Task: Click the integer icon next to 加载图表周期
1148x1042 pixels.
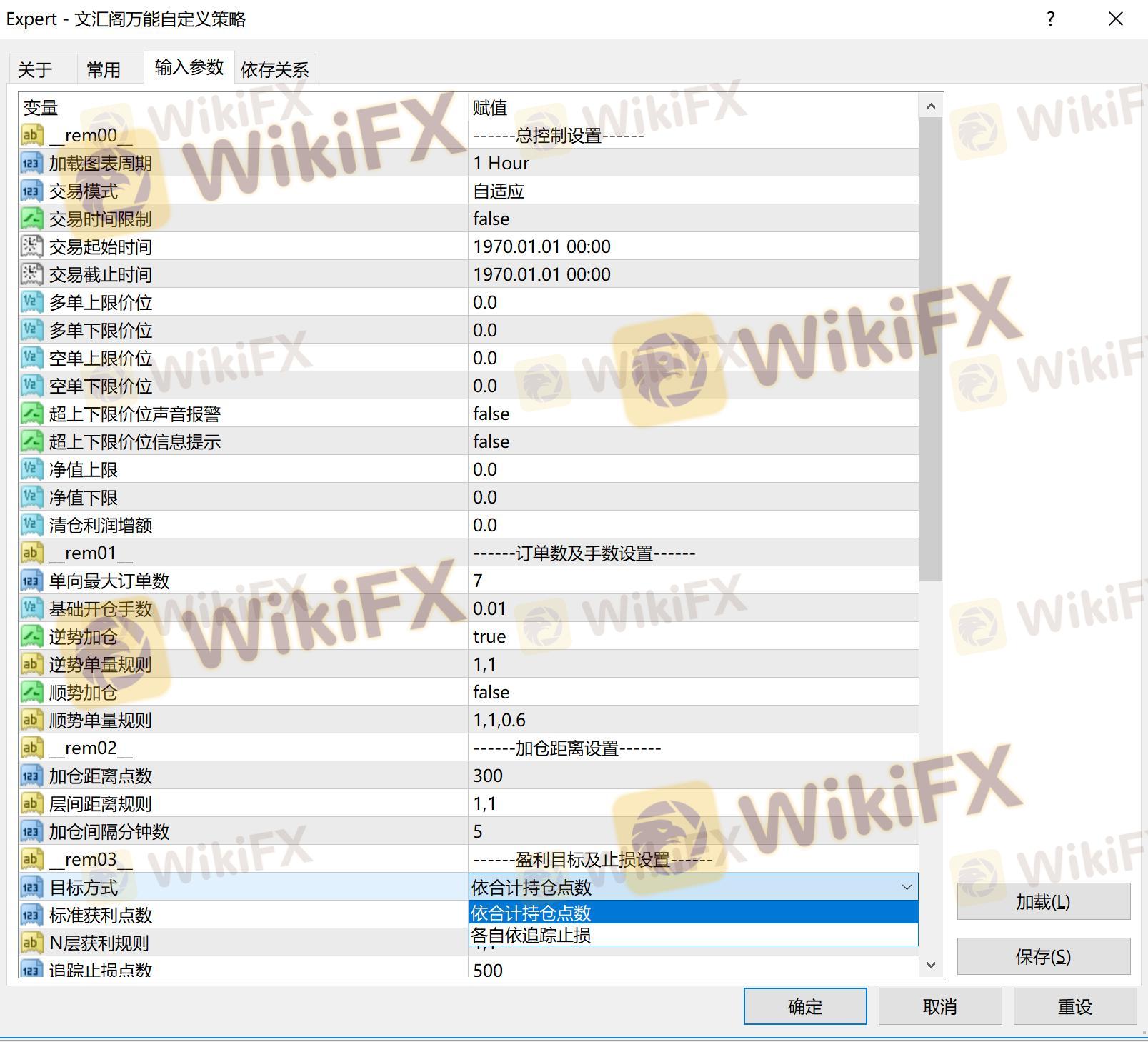Action: click(31, 163)
